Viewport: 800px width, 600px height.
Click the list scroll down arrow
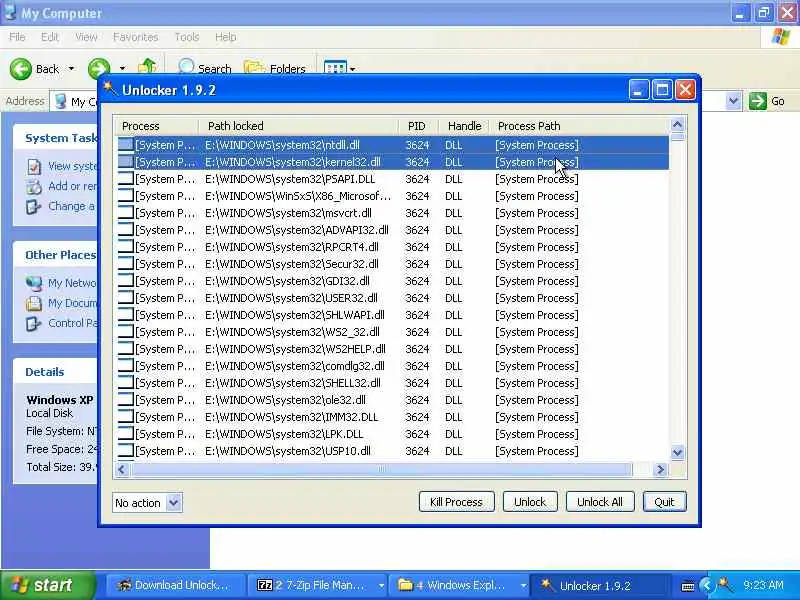(x=678, y=452)
